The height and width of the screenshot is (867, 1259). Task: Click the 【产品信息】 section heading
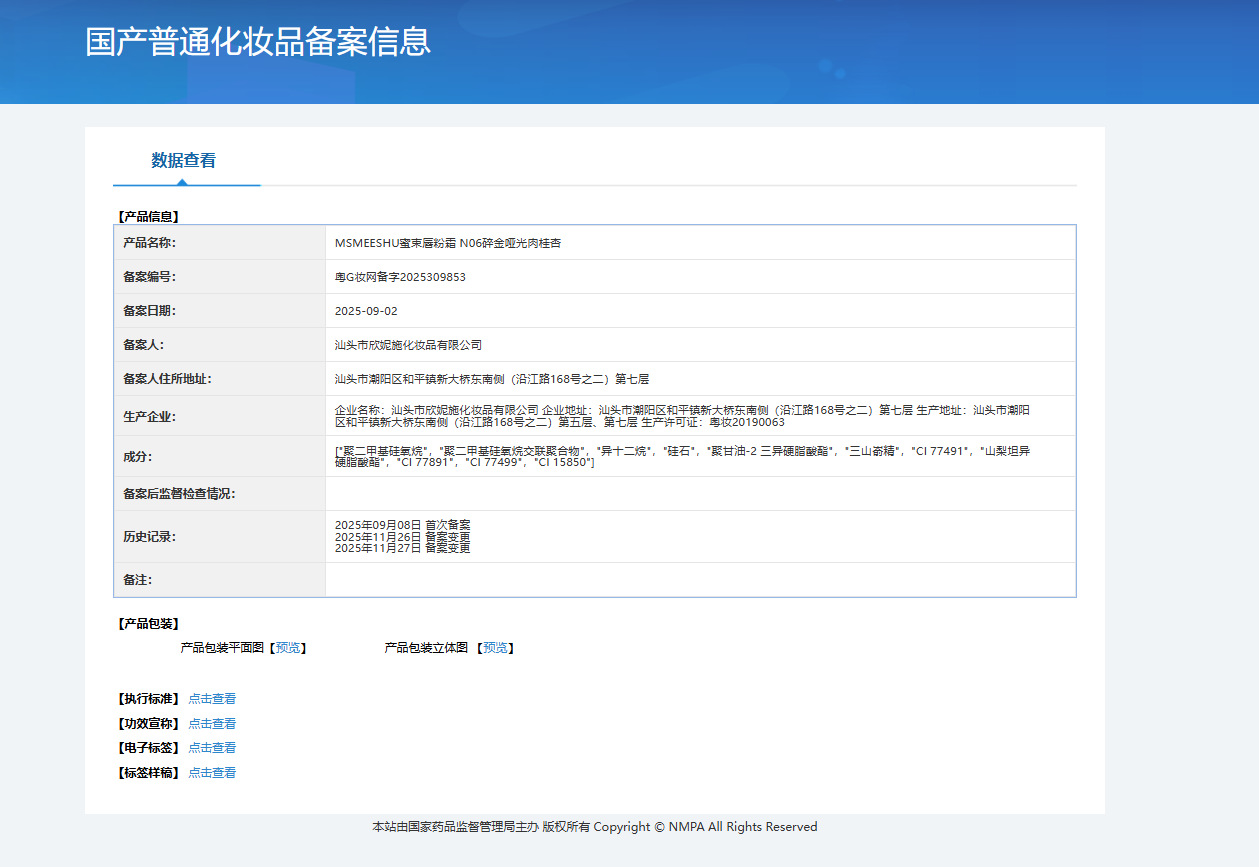tap(148, 216)
